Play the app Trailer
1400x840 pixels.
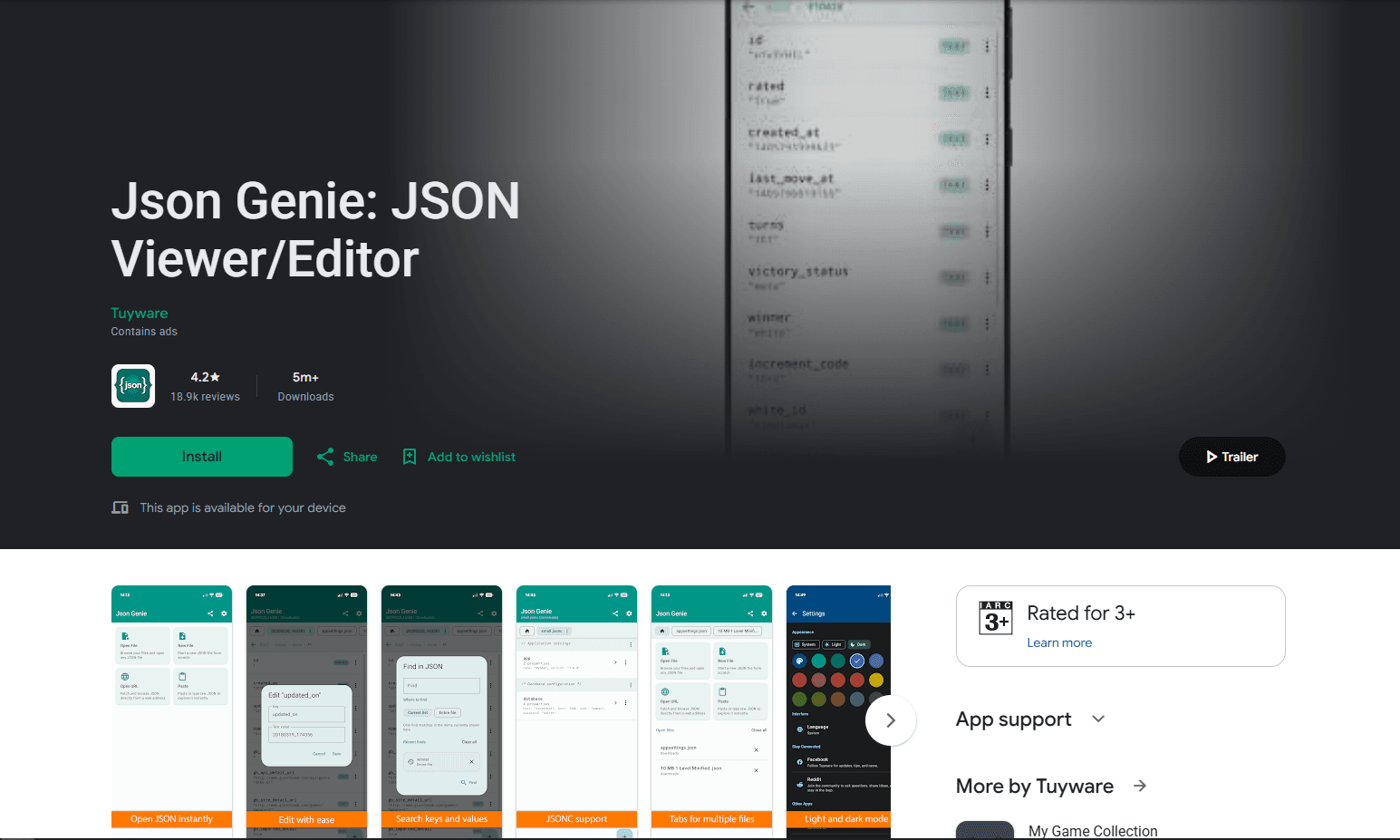pyautogui.click(x=1231, y=457)
